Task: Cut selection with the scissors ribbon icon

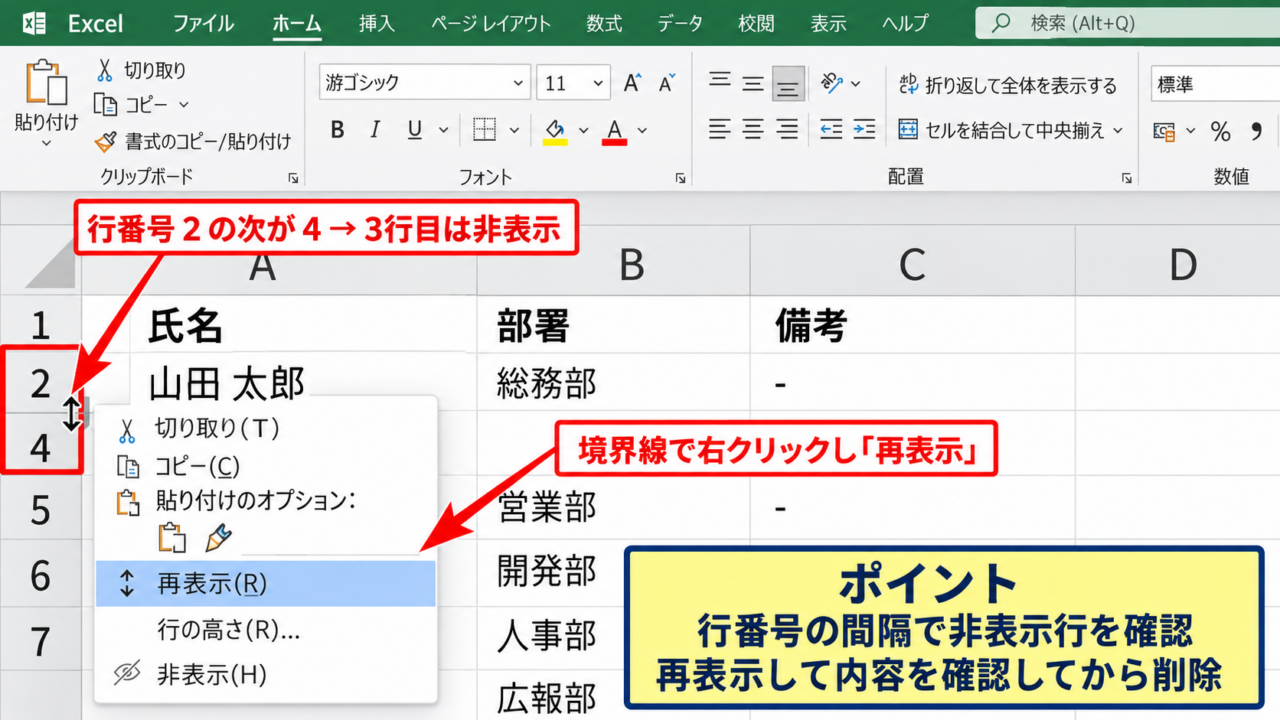Action: click(x=105, y=71)
